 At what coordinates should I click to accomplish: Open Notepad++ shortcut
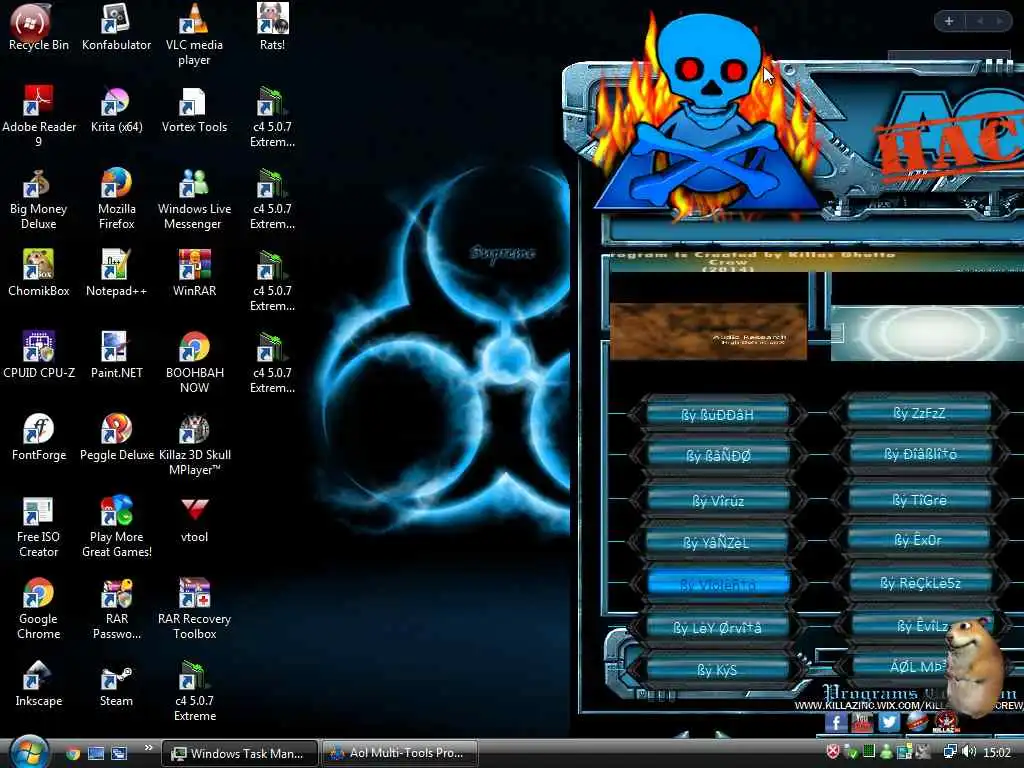point(116,274)
